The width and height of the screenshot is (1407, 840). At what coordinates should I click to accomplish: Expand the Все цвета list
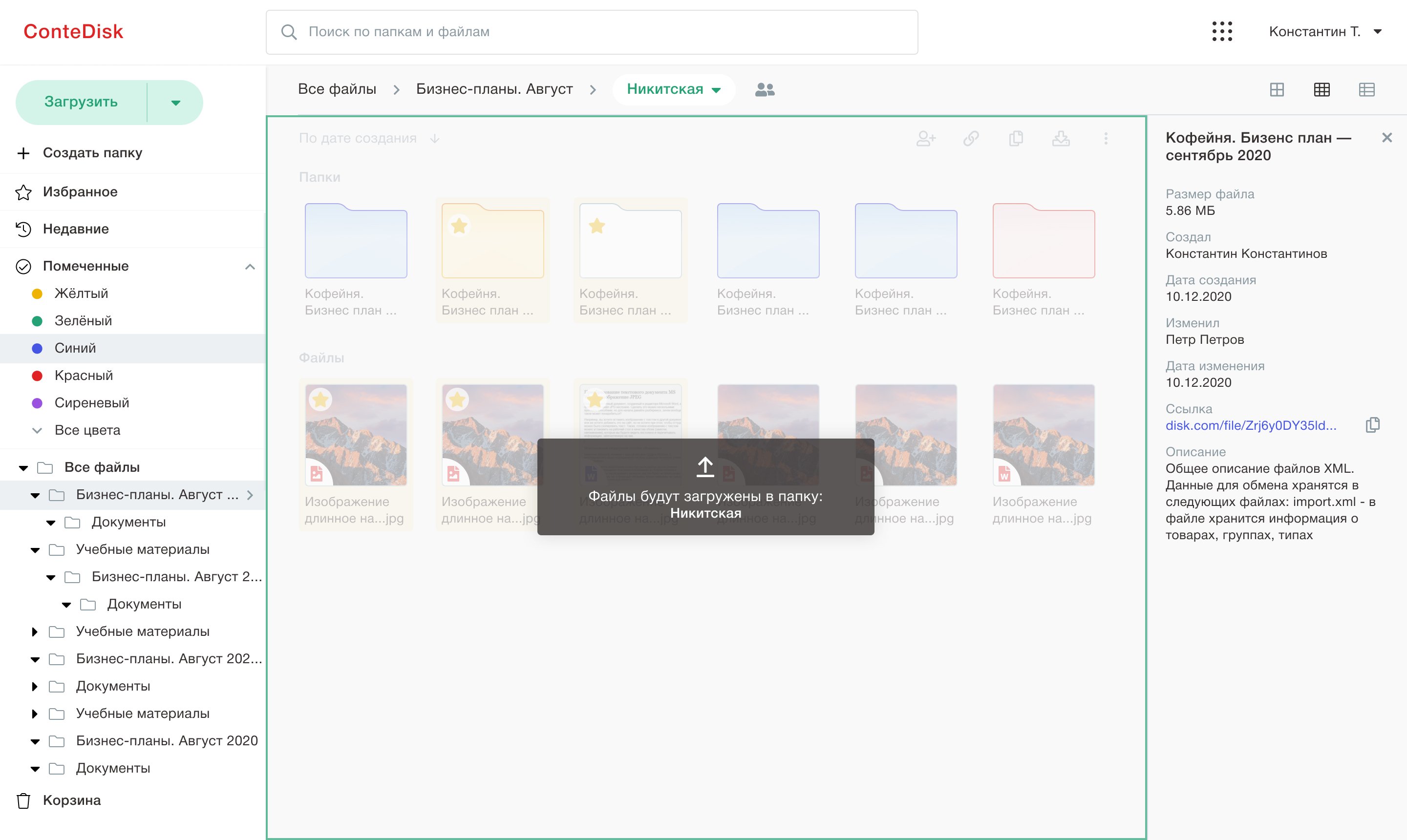pyautogui.click(x=86, y=430)
